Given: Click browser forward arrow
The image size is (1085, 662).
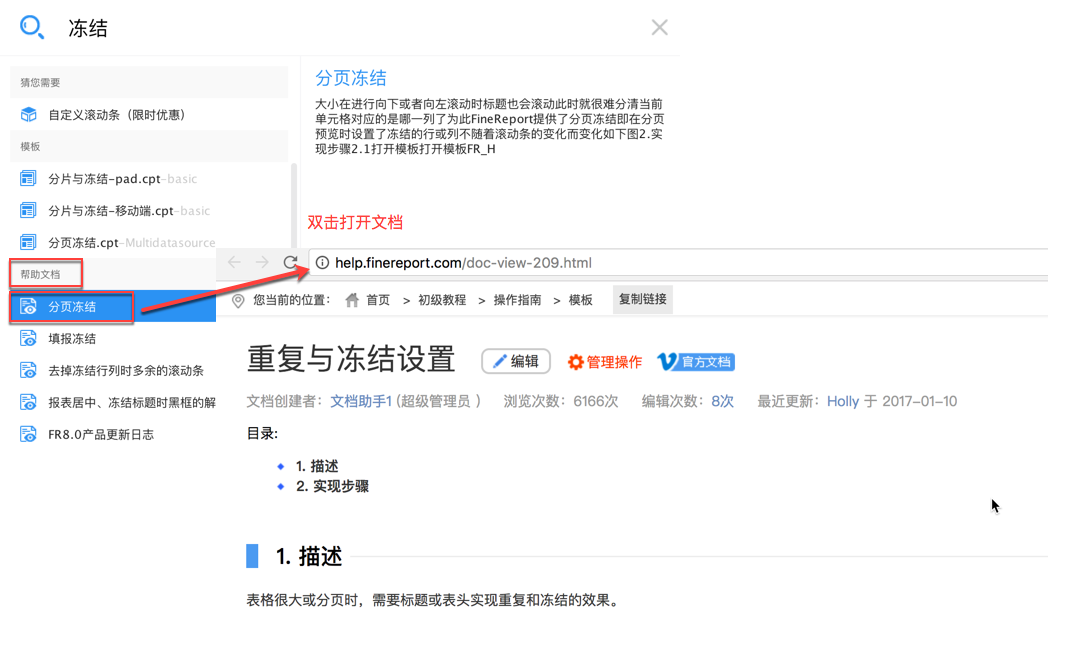Looking at the screenshot, I should (x=262, y=262).
